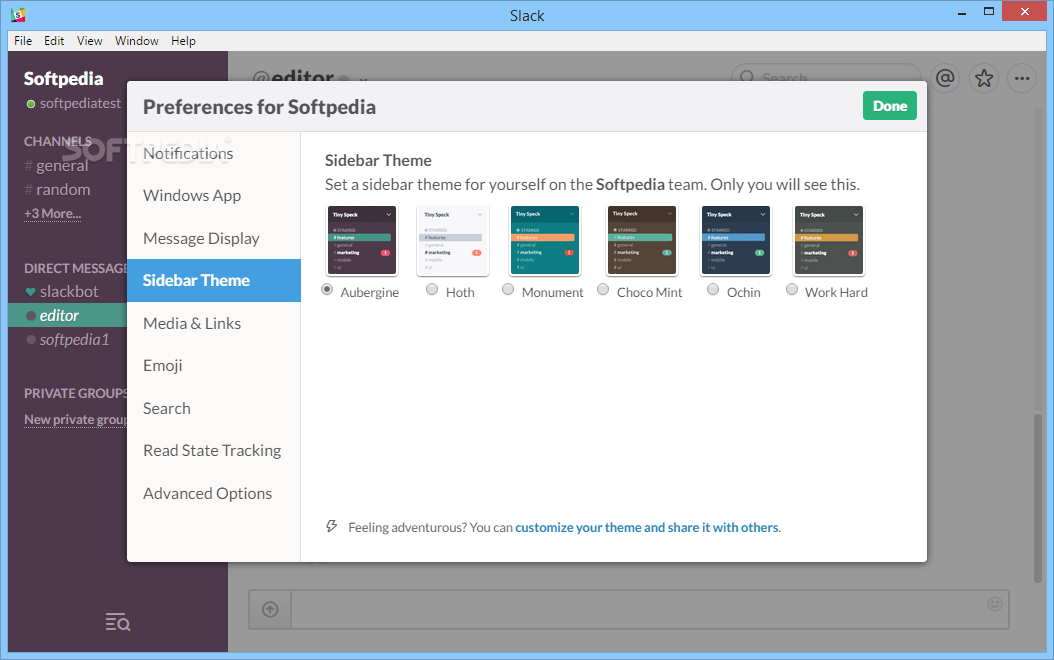Select the Aubergine theme radio button

327,290
